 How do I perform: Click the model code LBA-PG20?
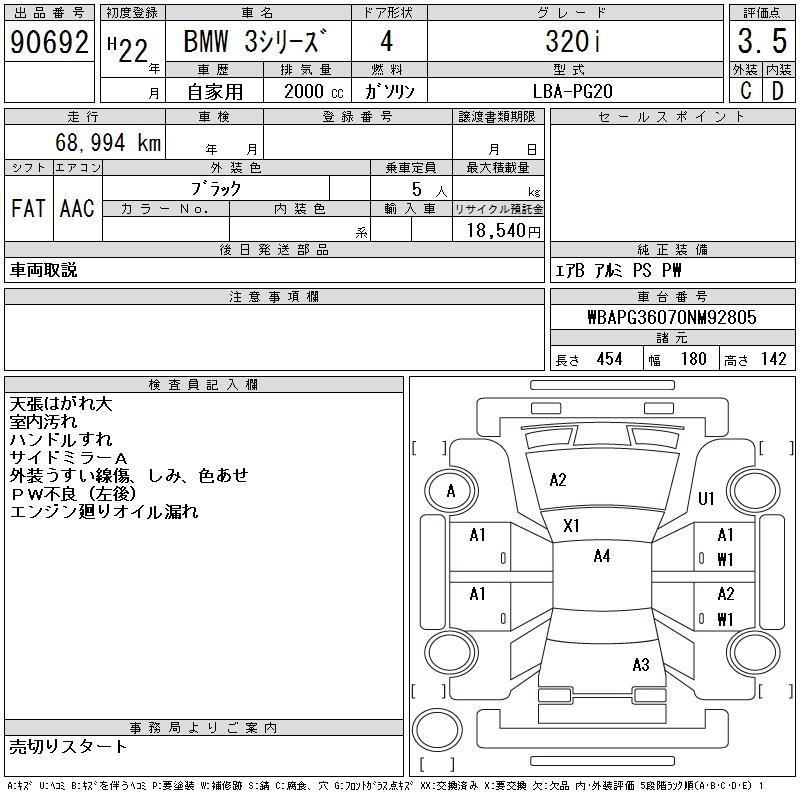pos(572,91)
